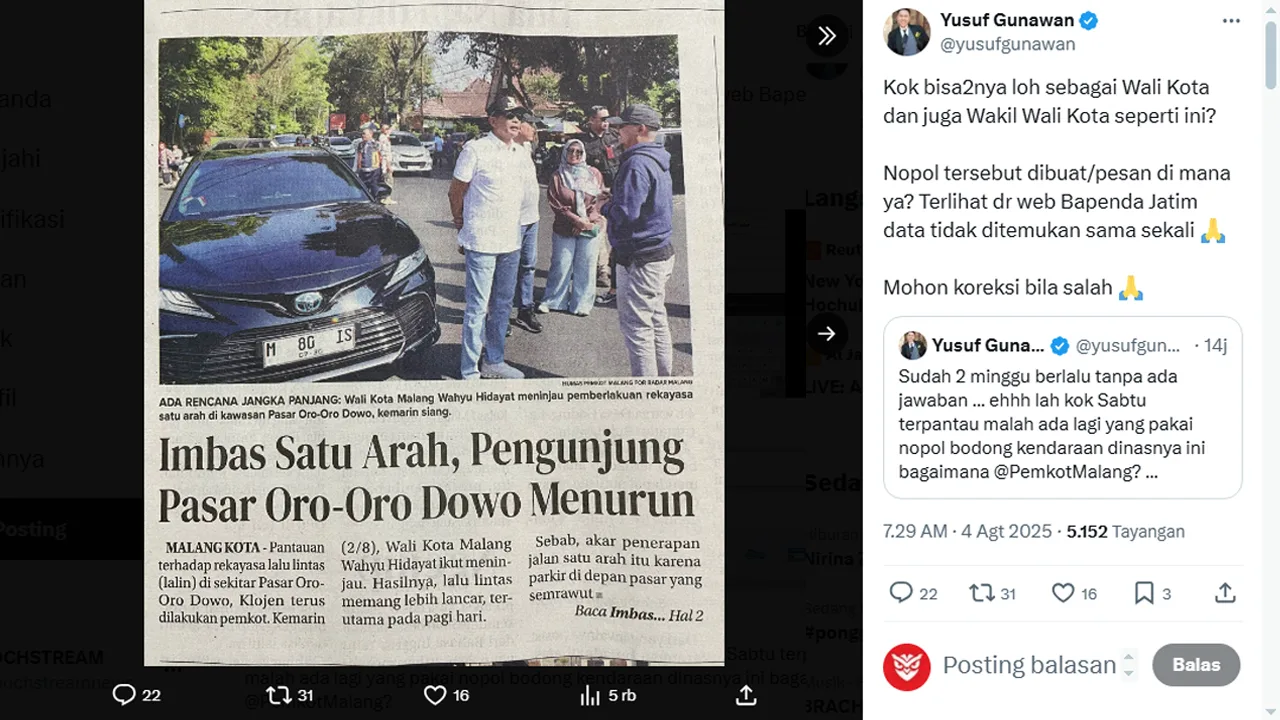This screenshot has width=1280, height=720.
Task: Click the Posting balasan reply field
Action: tap(1029, 665)
